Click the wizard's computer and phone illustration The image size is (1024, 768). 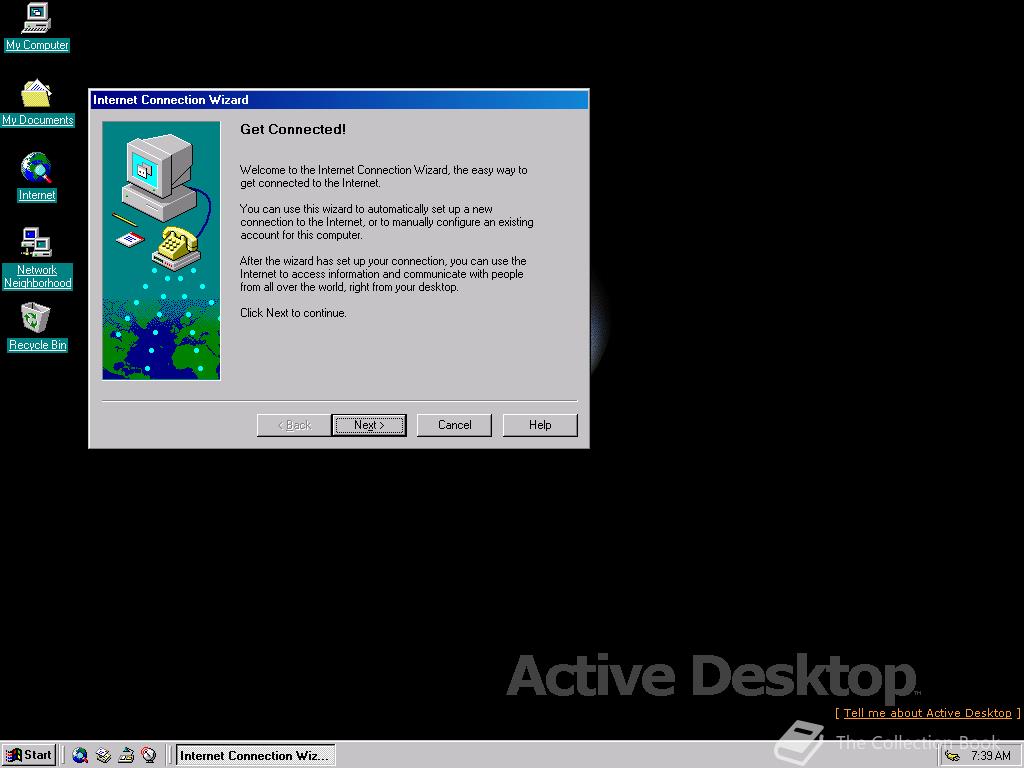tap(161, 250)
